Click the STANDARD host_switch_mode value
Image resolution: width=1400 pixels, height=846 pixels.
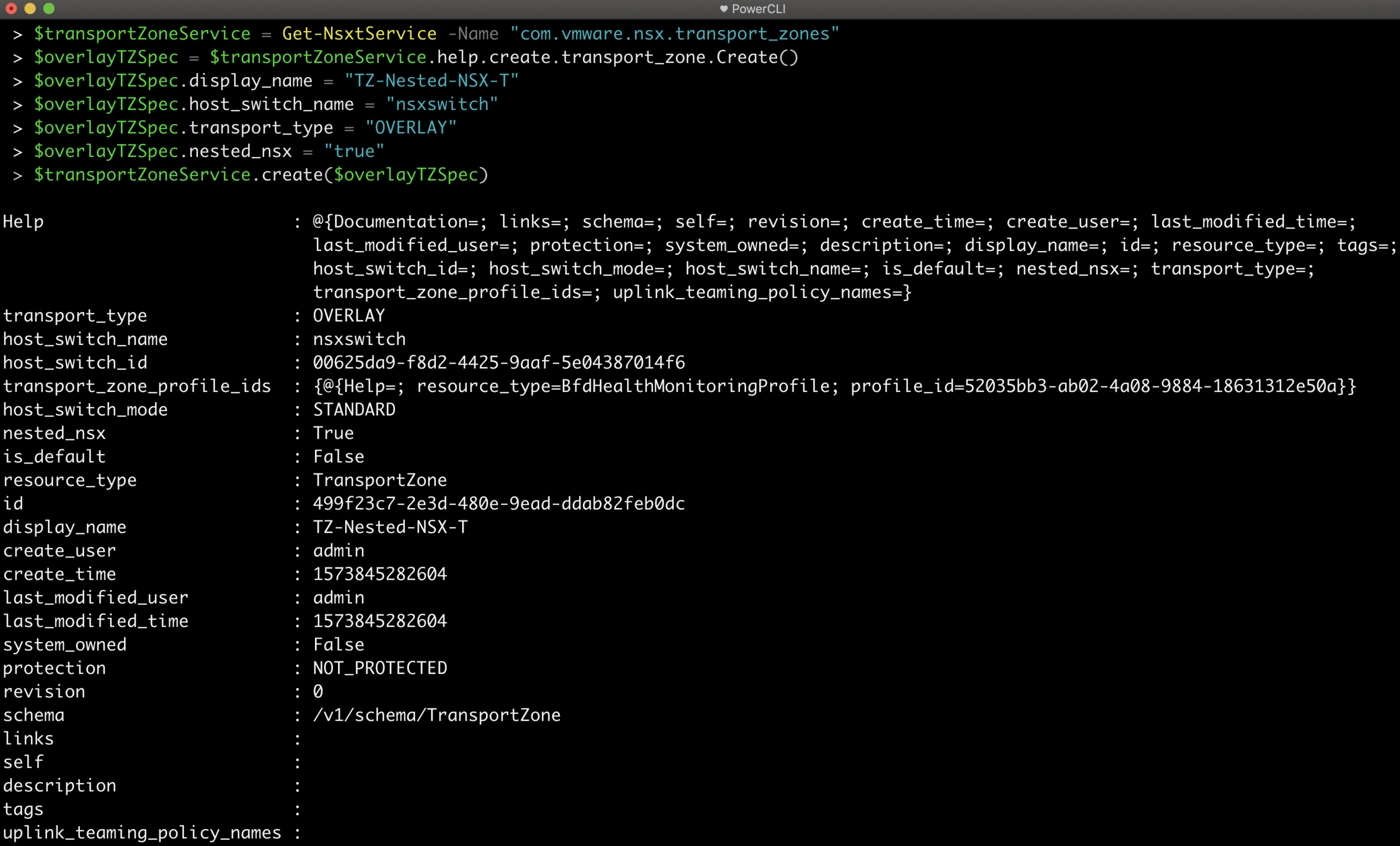point(353,409)
